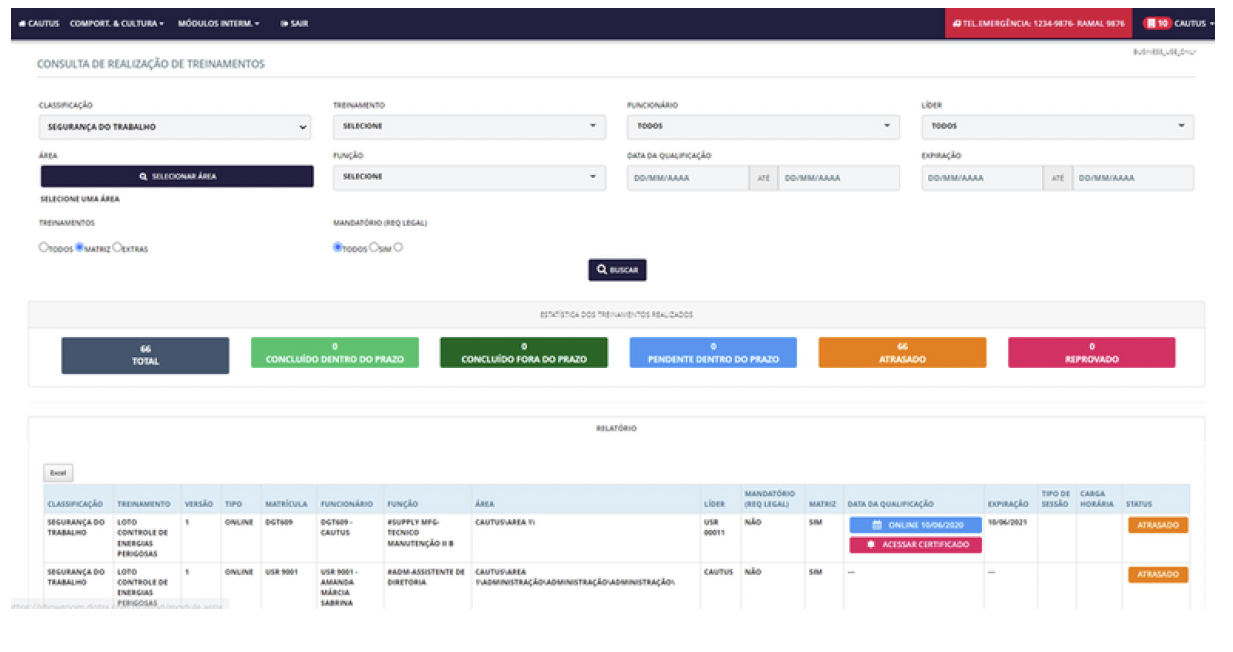Click the green Concluído Dentro do Prazo card
Screen dimensions: 1233x652
(334, 353)
